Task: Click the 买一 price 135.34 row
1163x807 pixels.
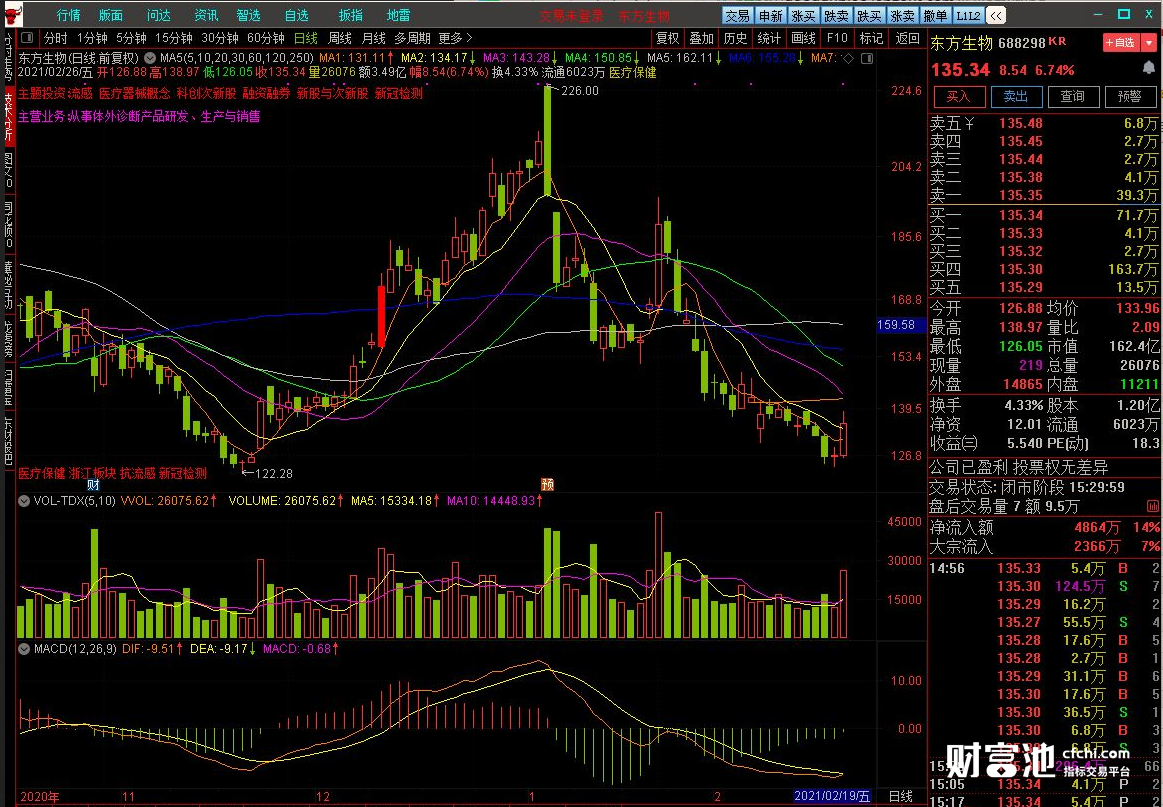Action: (x=1044, y=215)
